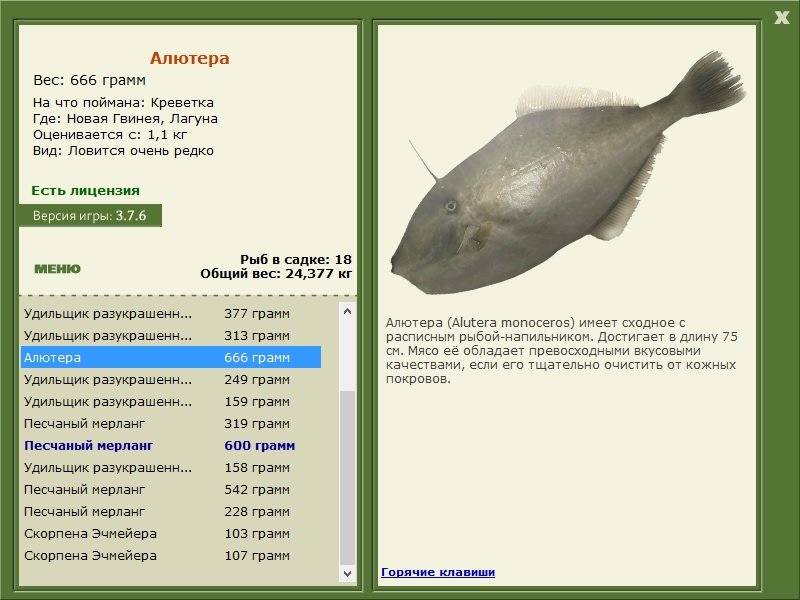This screenshot has width=800, height=600.
Task: Select the Алютера 666 грамм row
Action: coord(171,357)
